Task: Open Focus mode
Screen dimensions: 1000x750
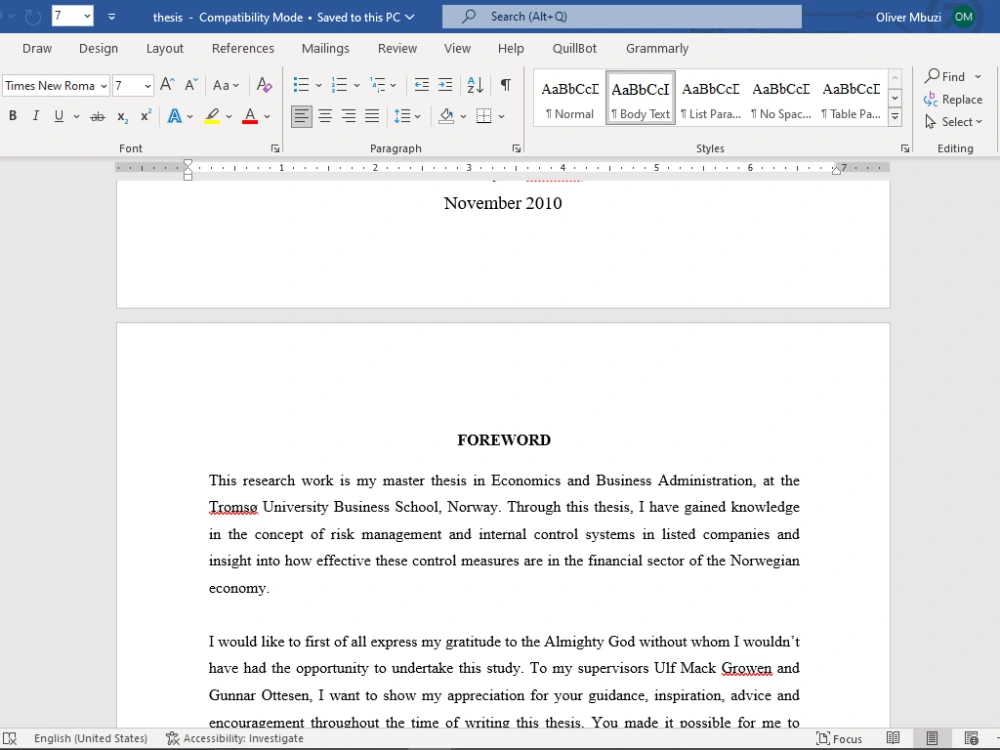Action: tap(839, 739)
